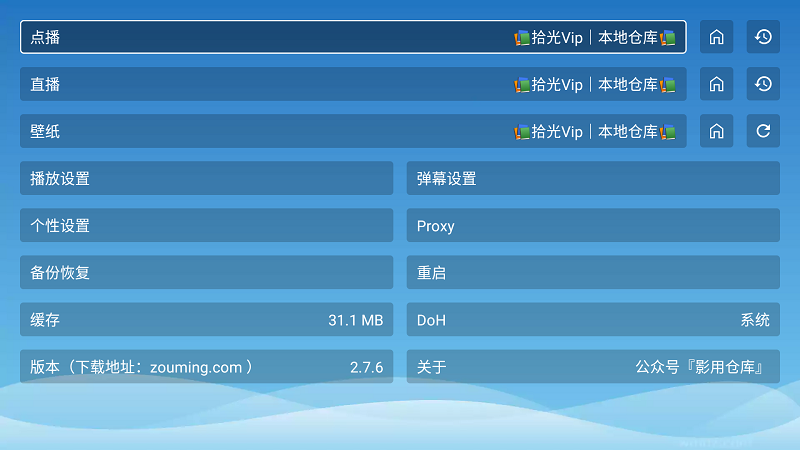
Task: Click the 拾光Vip｜本地仓库 label in 壁纸 row
Action: click(595, 132)
